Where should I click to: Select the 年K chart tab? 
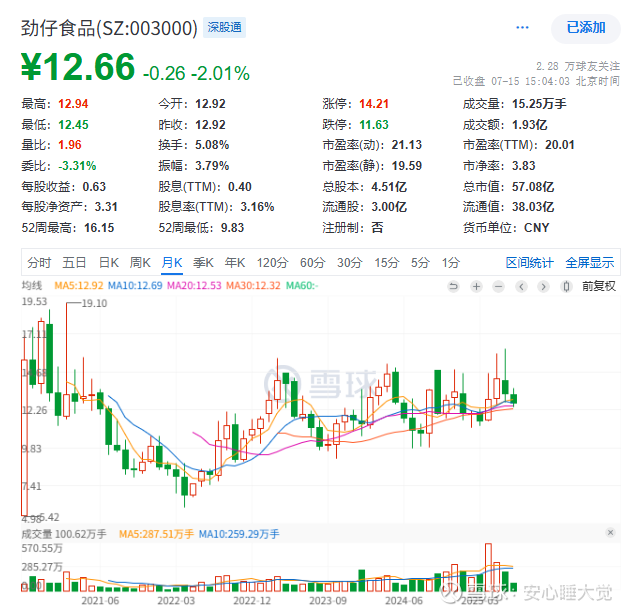tap(235, 263)
